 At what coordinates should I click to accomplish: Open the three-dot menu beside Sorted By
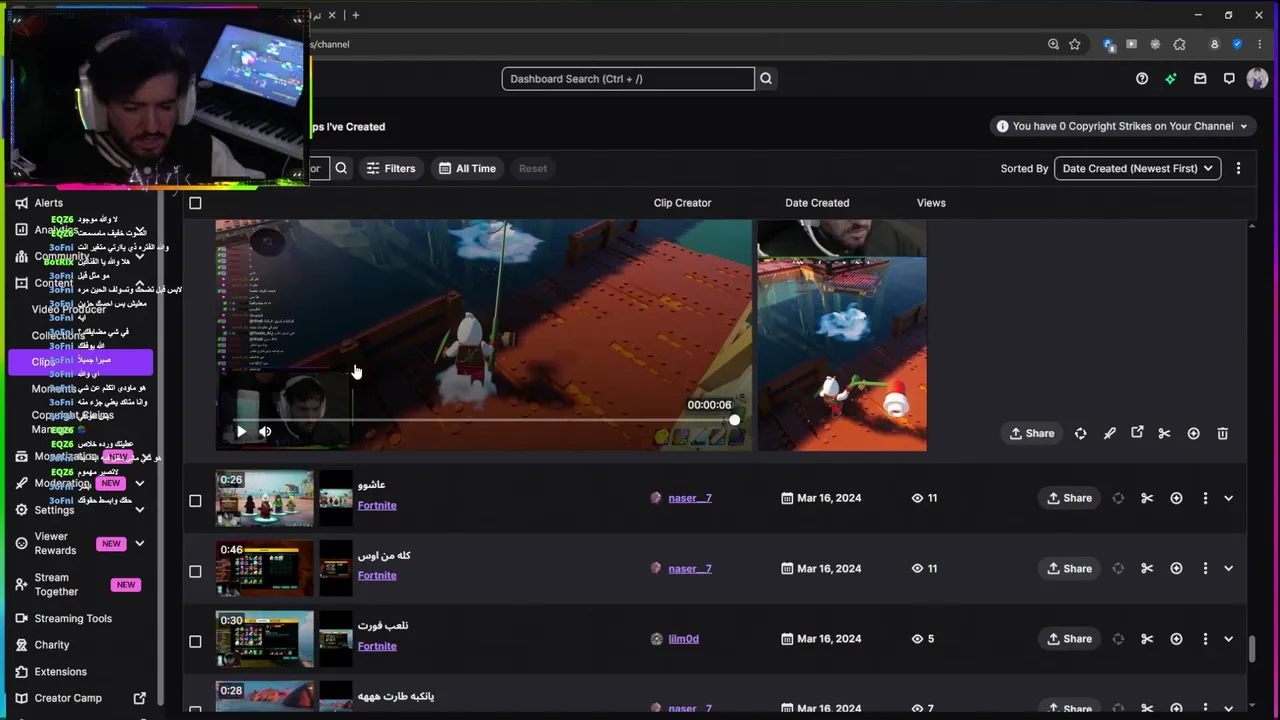coord(1238,168)
